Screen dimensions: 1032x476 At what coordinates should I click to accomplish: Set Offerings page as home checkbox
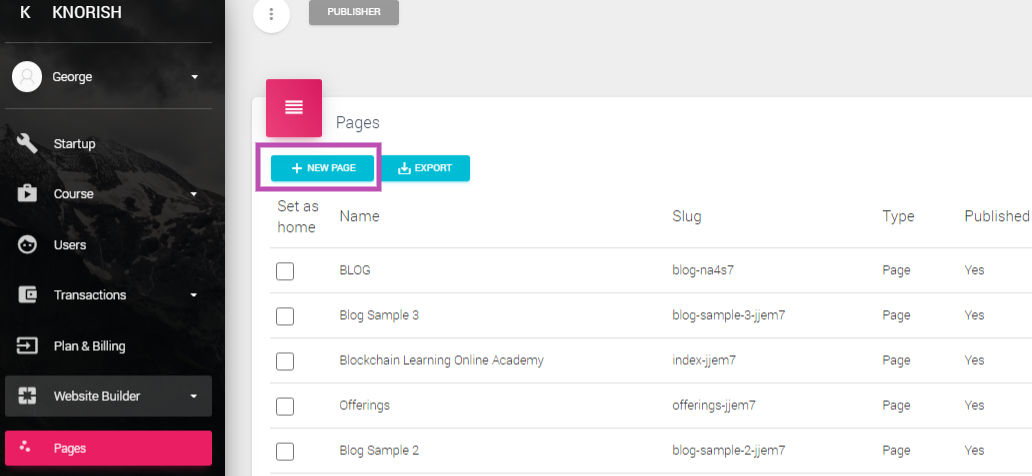pyautogui.click(x=285, y=406)
